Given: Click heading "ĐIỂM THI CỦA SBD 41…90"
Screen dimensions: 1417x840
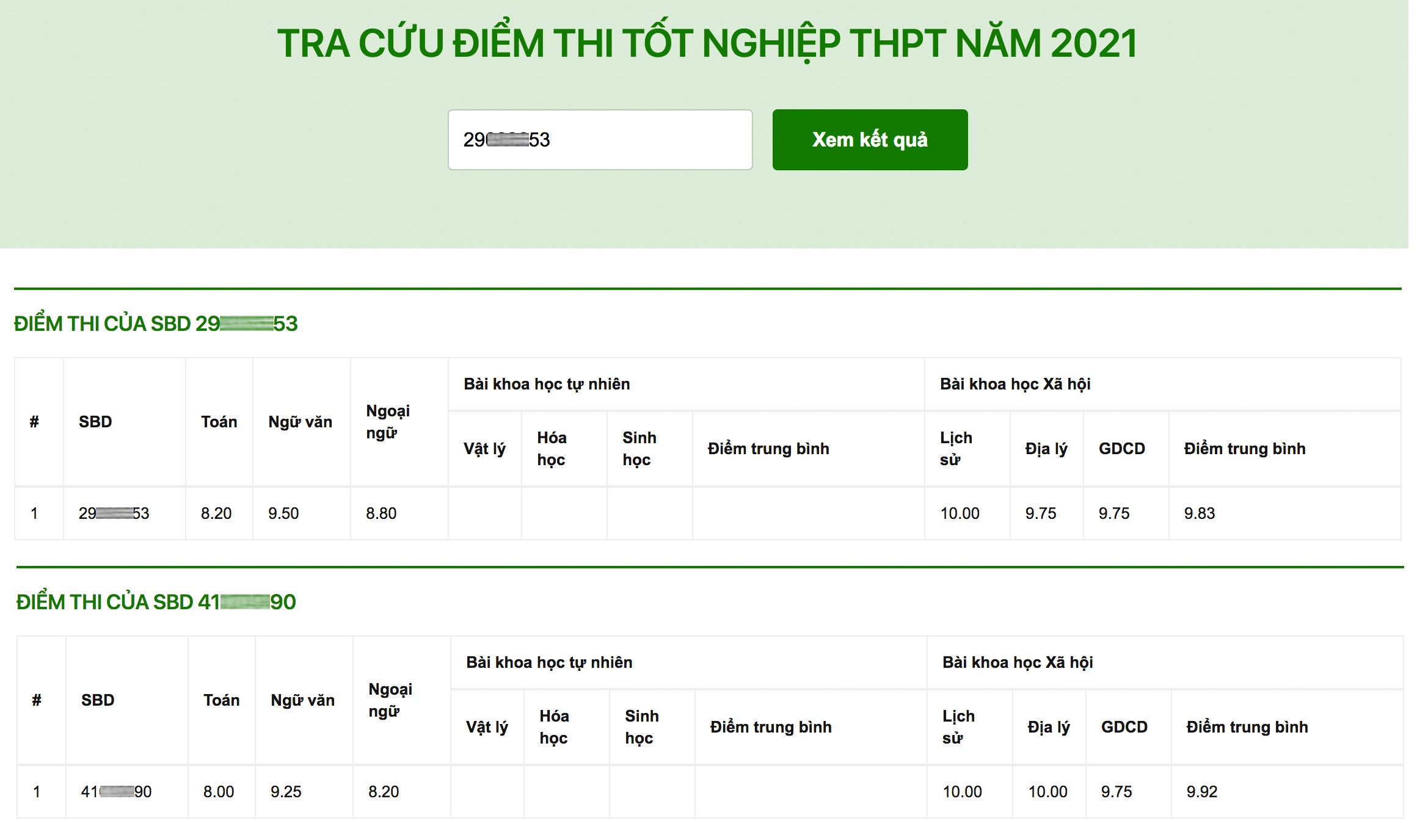Looking at the screenshot, I should tap(156, 602).
